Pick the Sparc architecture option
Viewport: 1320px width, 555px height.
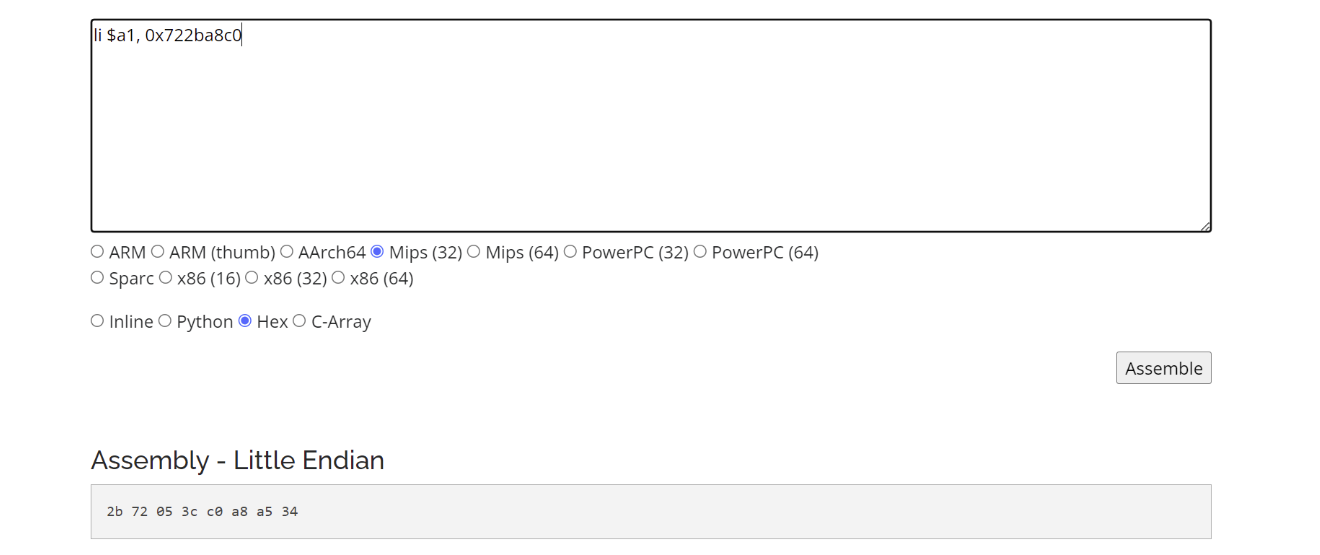(97, 278)
